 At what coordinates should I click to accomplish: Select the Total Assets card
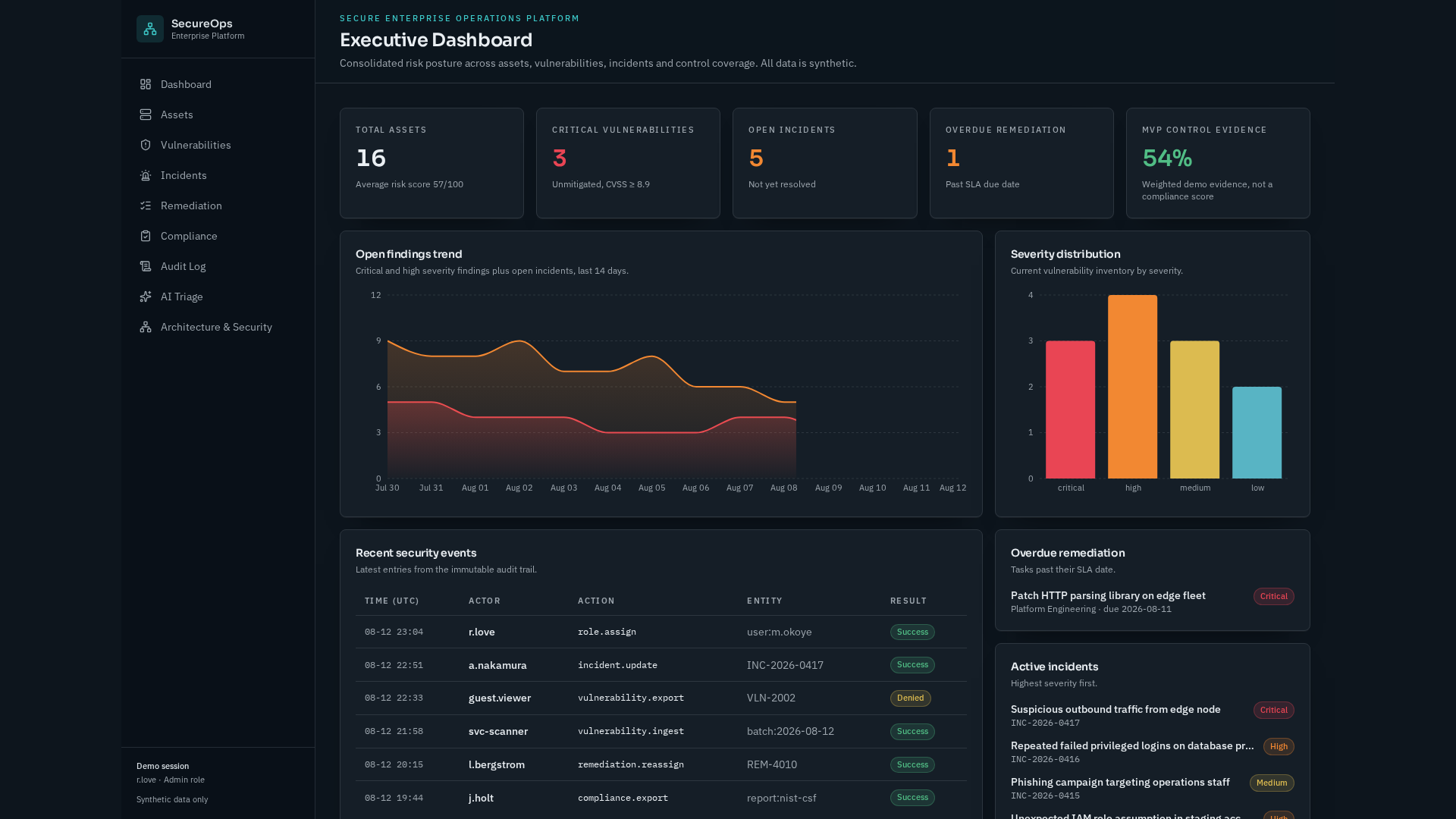[x=431, y=163]
